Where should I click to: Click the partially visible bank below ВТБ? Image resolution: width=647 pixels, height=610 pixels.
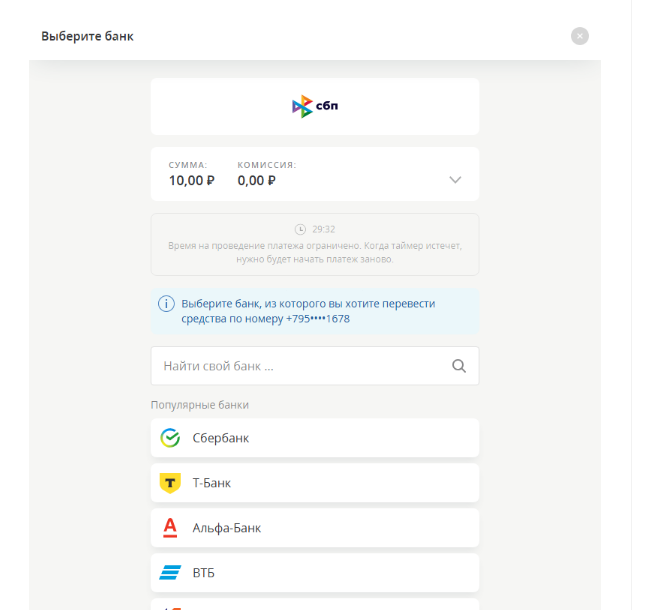pyautogui.click(x=315, y=604)
